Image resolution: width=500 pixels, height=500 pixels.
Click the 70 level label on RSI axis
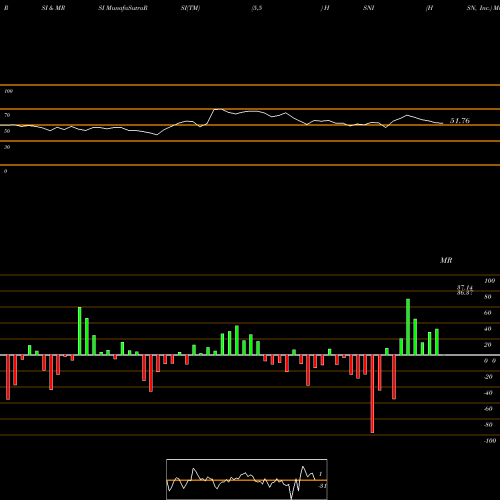(x=7, y=115)
